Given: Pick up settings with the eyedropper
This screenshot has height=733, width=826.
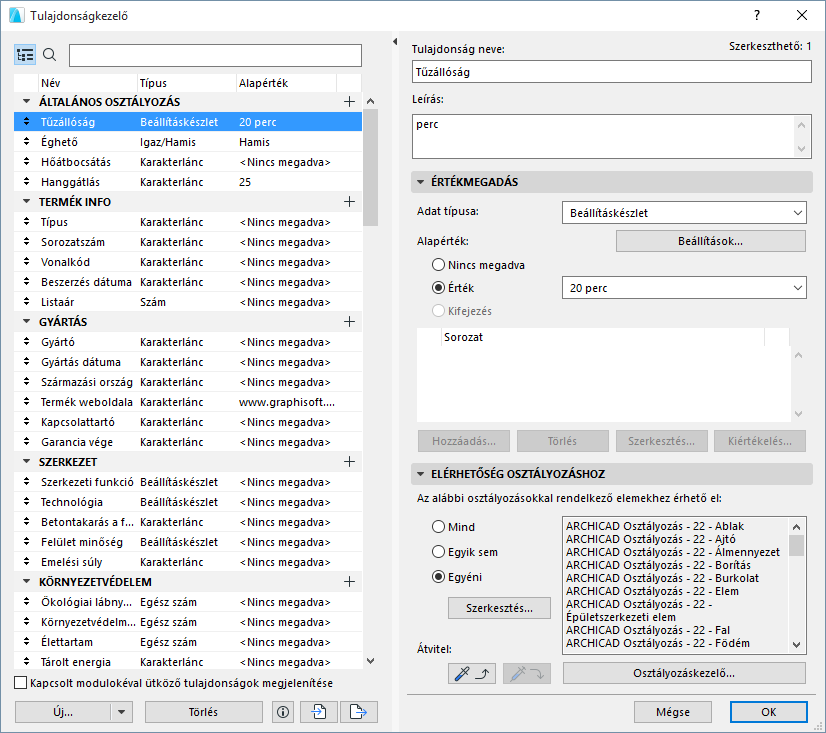Looking at the screenshot, I should tap(472, 673).
